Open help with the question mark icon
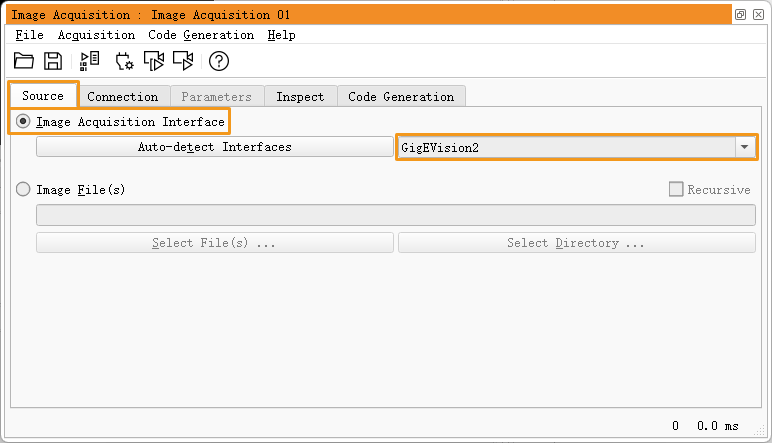 pos(219,61)
